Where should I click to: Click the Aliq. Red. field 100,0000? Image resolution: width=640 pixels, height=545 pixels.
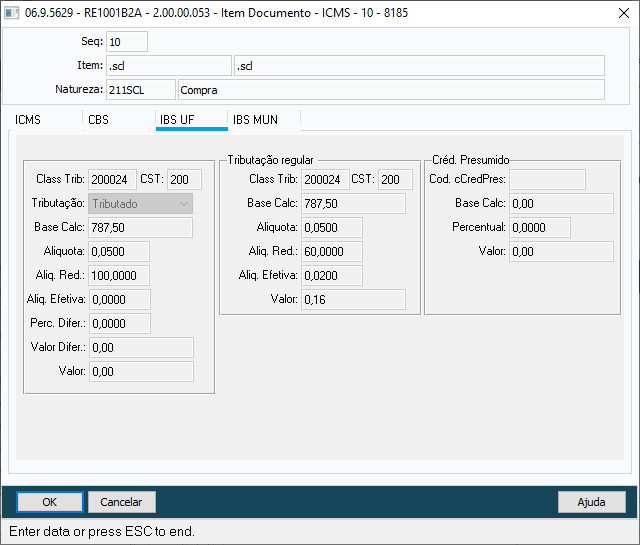click(x=119, y=276)
